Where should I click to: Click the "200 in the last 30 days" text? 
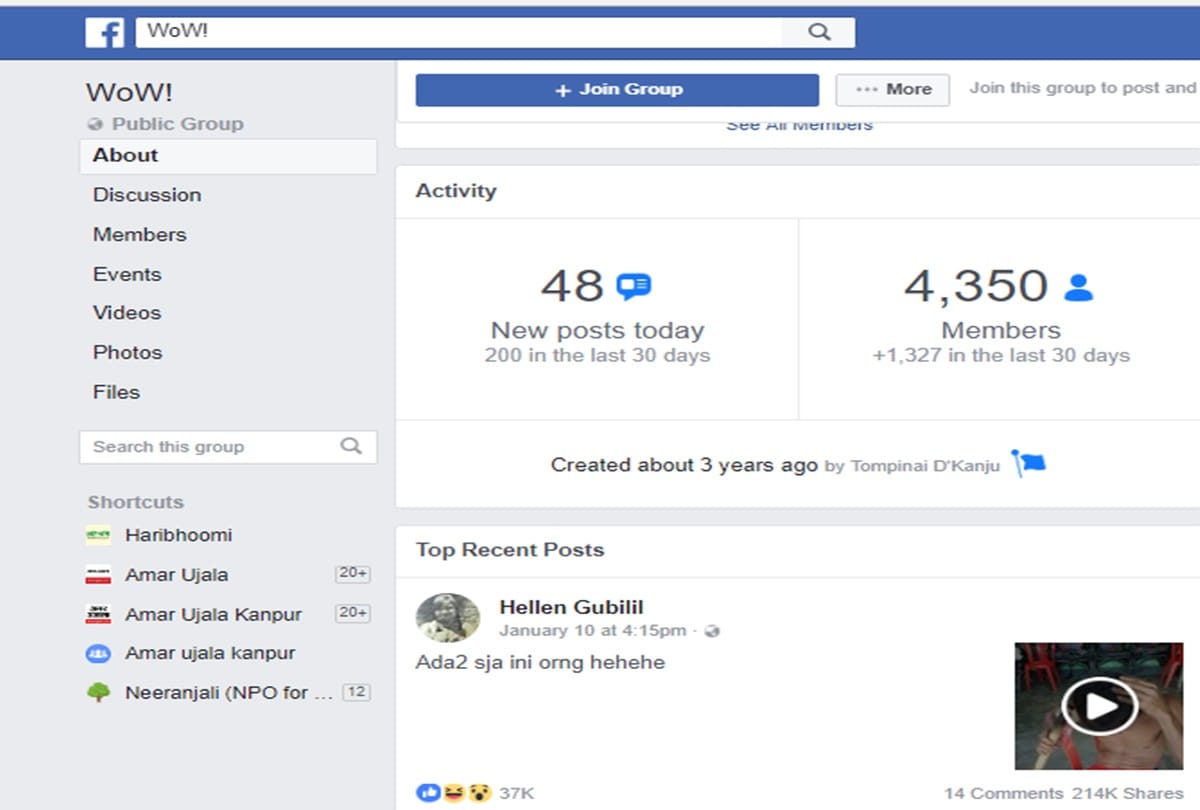pyautogui.click(x=598, y=356)
